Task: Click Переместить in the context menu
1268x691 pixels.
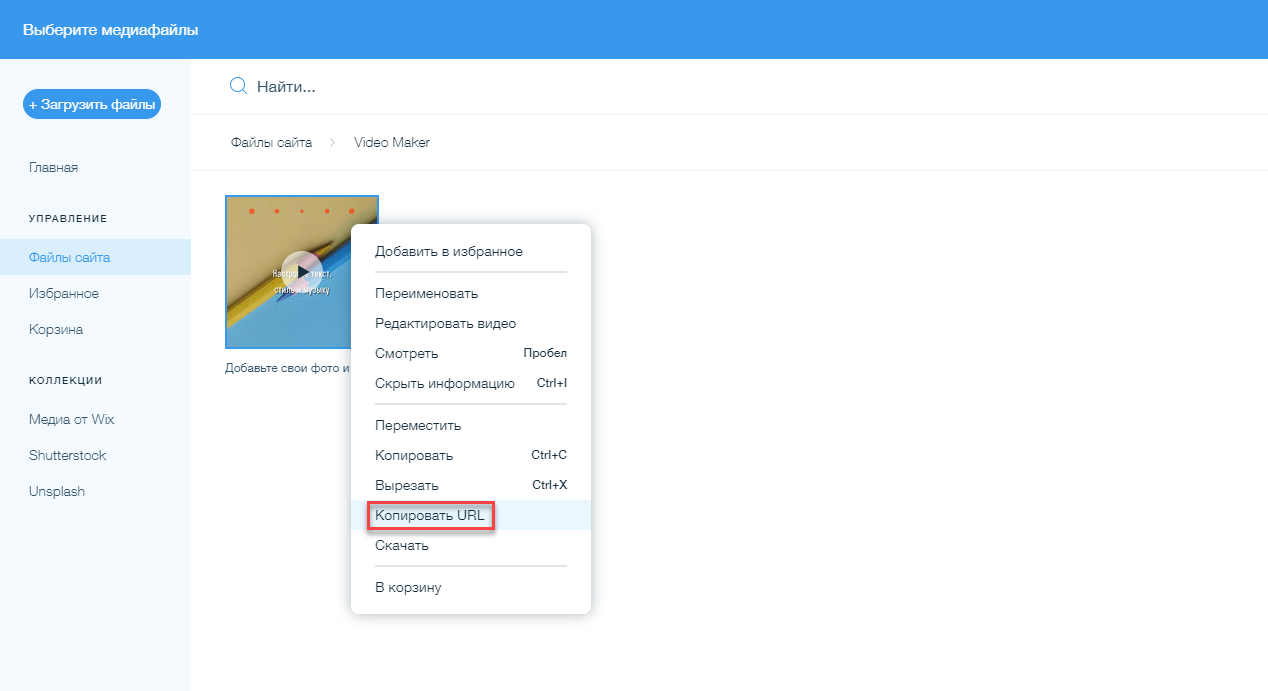Action: pos(417,425)
